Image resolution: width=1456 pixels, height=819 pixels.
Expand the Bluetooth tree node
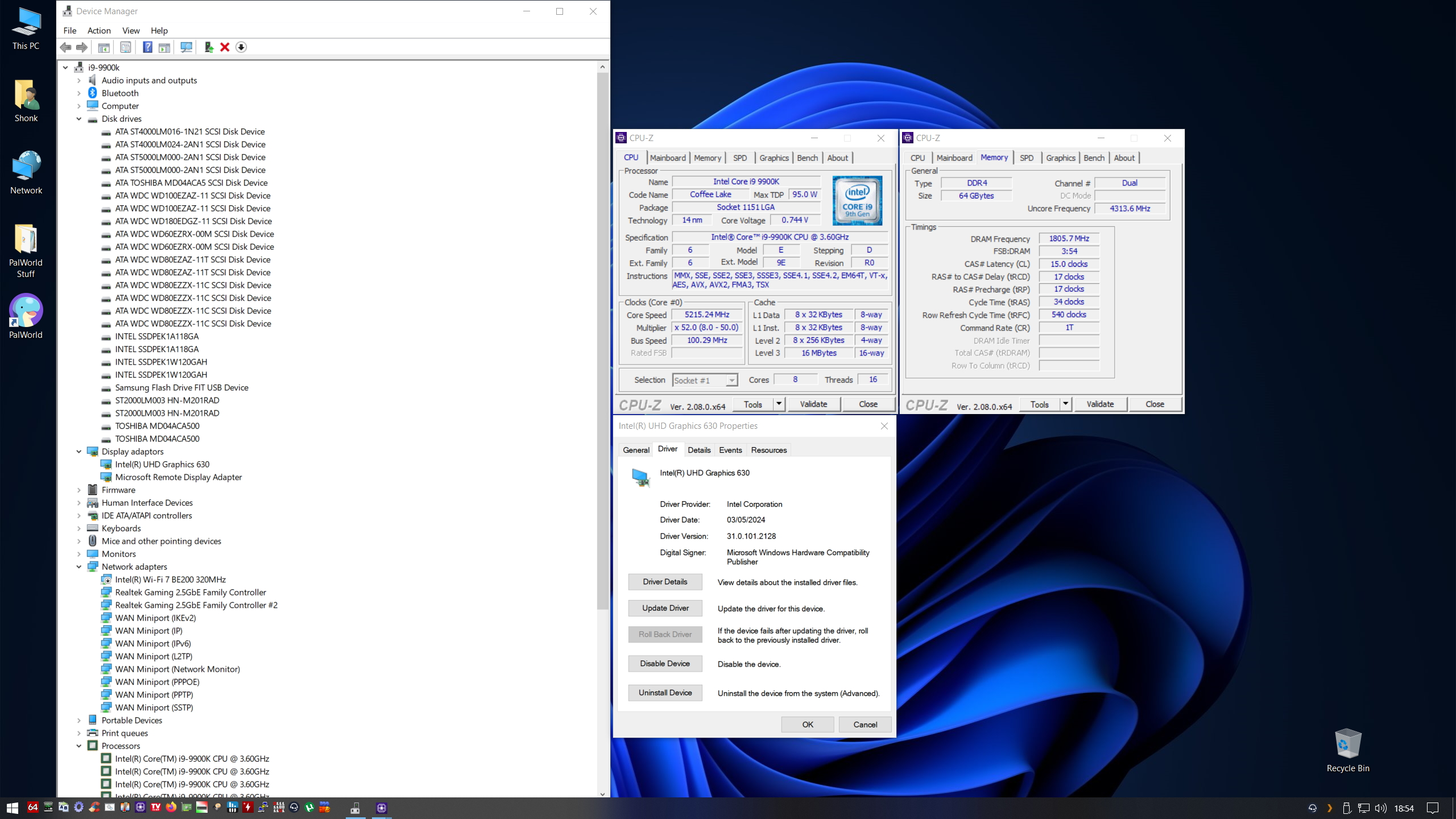[x=79, y=93]
